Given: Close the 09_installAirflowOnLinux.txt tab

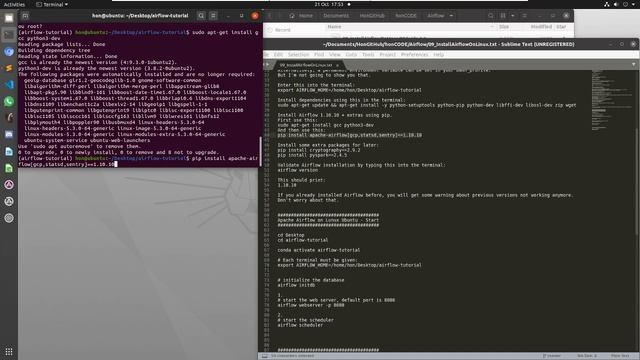Looking at the screenshot, I should pos(337,65).
